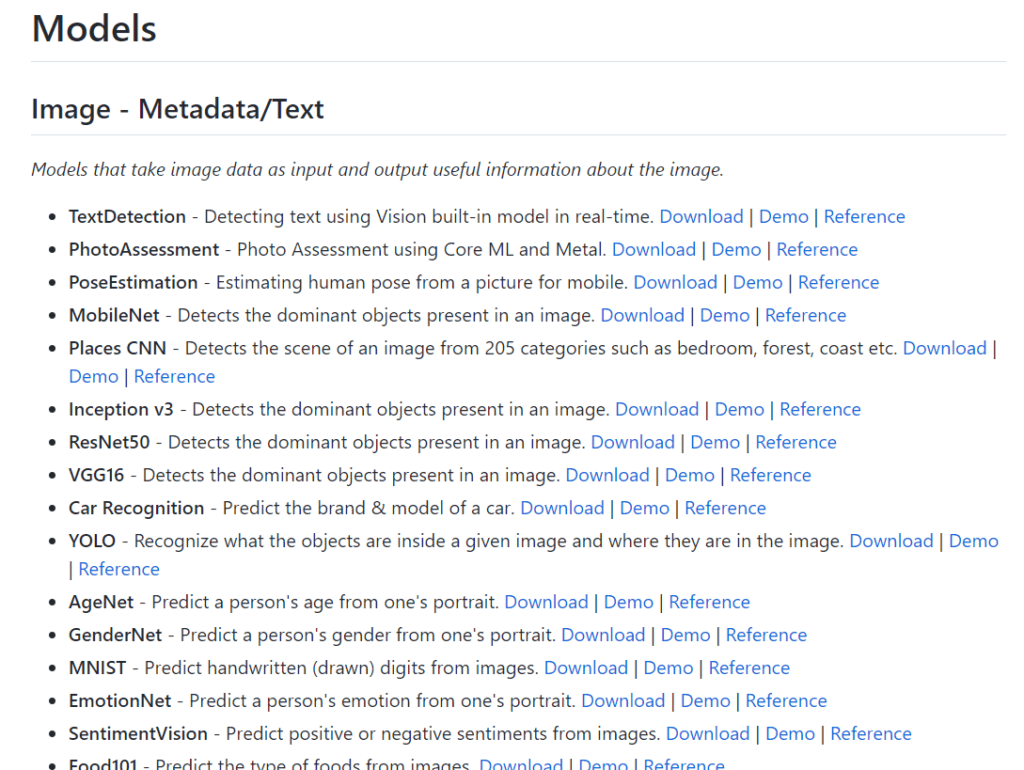Open the YOLO Demo link

[974, 541]
